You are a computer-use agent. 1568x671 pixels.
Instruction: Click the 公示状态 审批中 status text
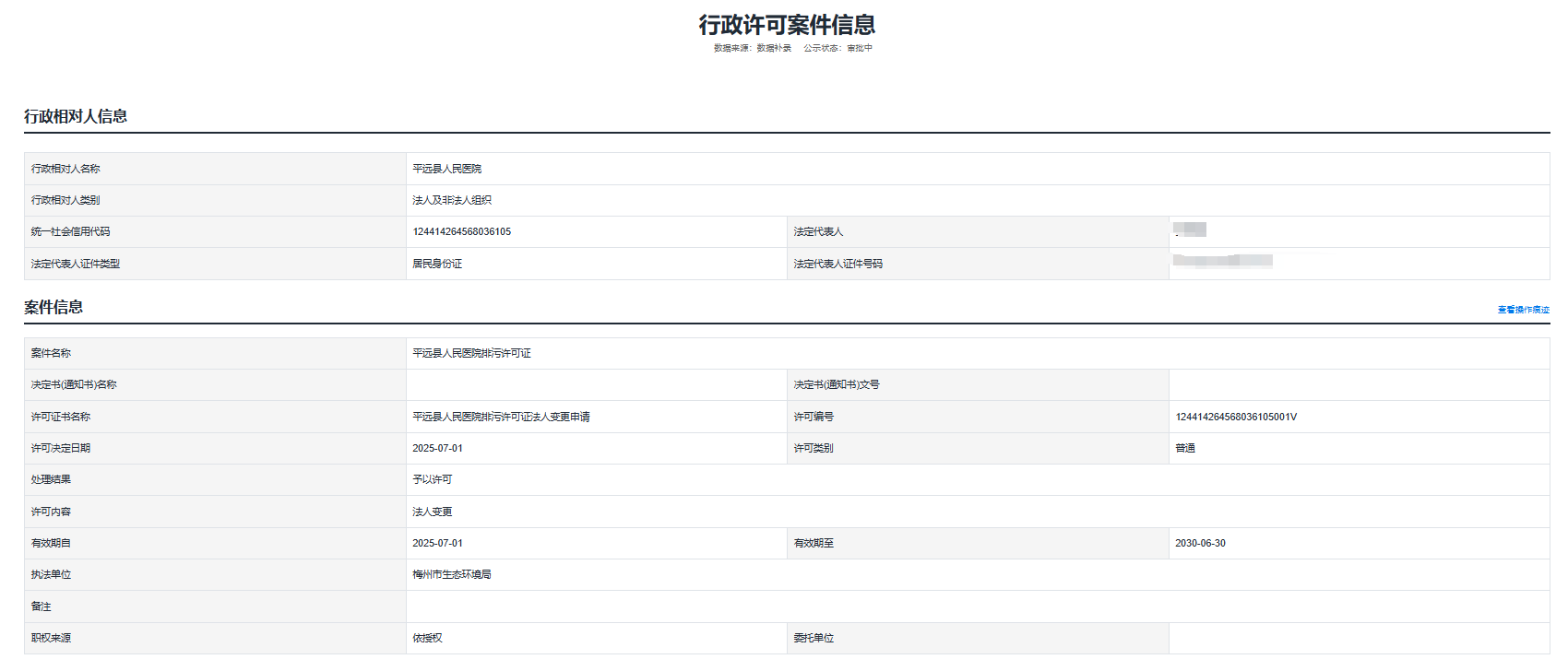pos(837,48)
